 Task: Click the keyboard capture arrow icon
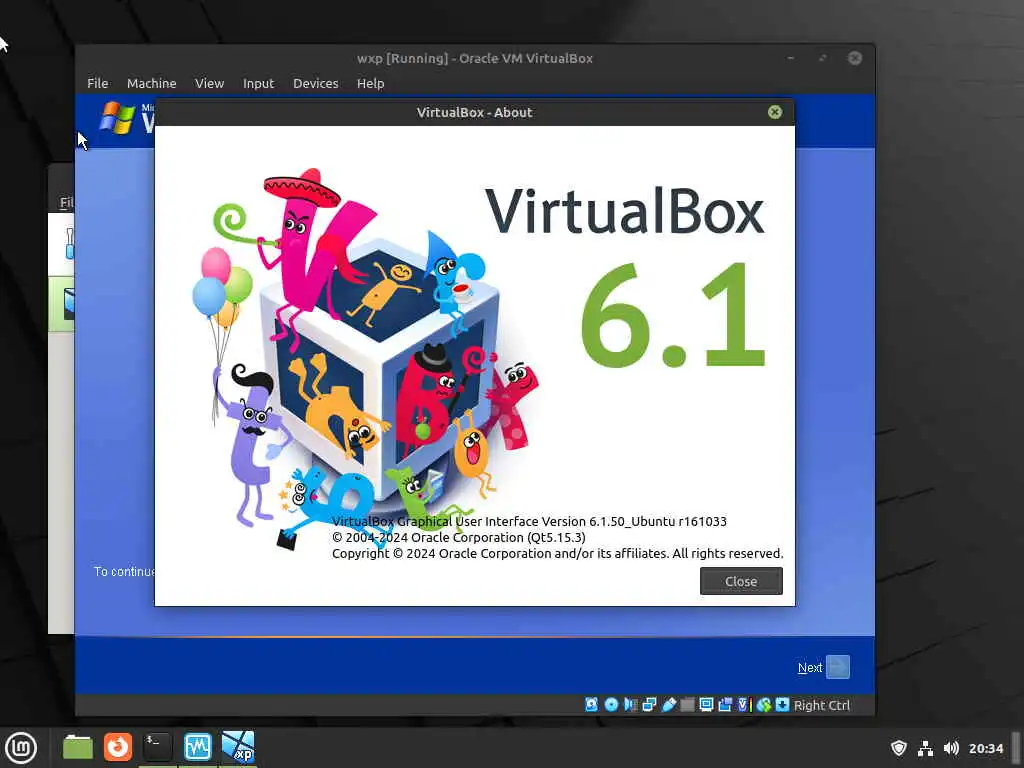tap(782, 705)
